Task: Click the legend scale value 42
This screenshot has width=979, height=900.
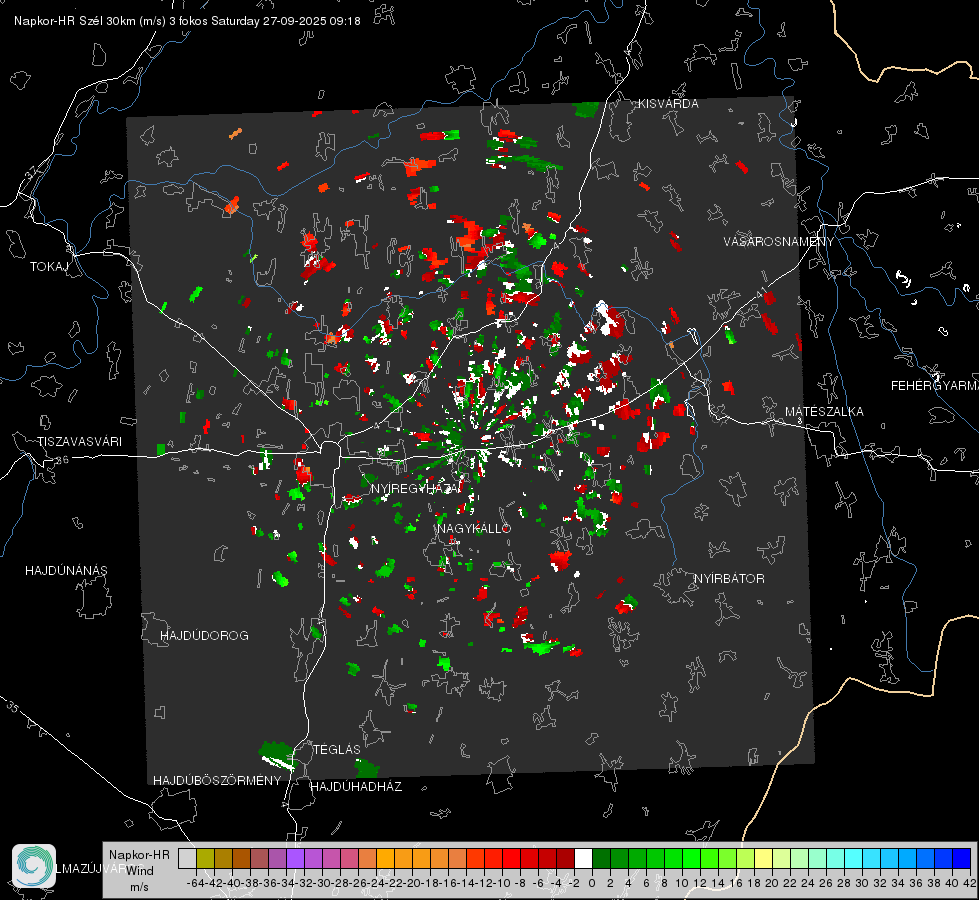Action: pos(970,883)
